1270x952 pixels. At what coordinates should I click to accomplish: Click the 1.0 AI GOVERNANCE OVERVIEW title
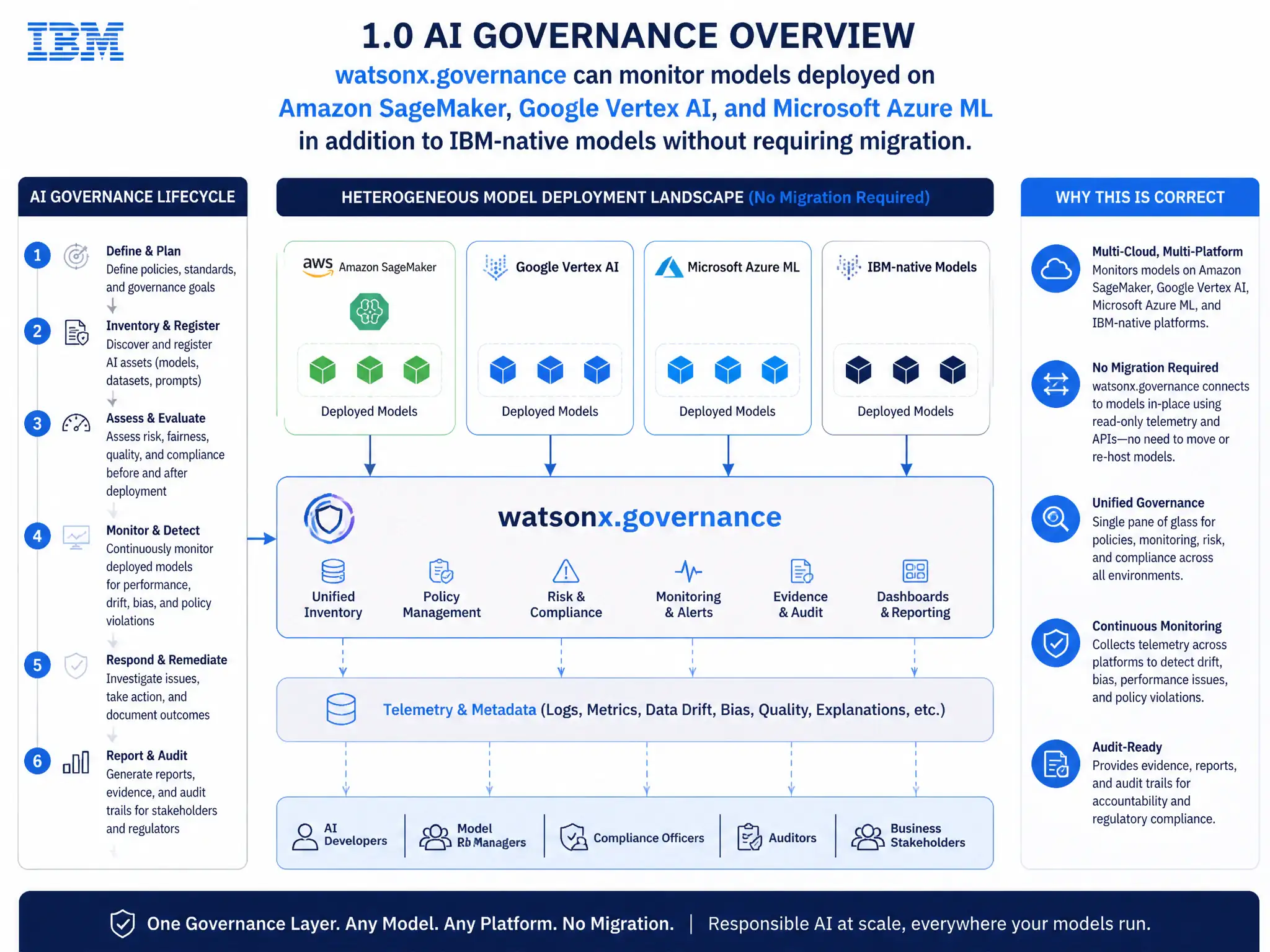coord(638,35)
